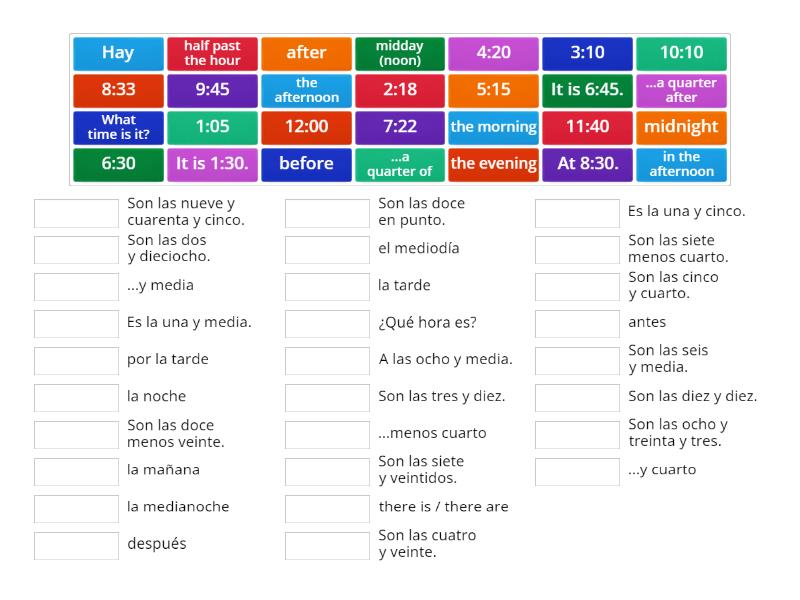800x600 pixels.
Task: Choose the '10:10' tile
Action: click(681, 53)
